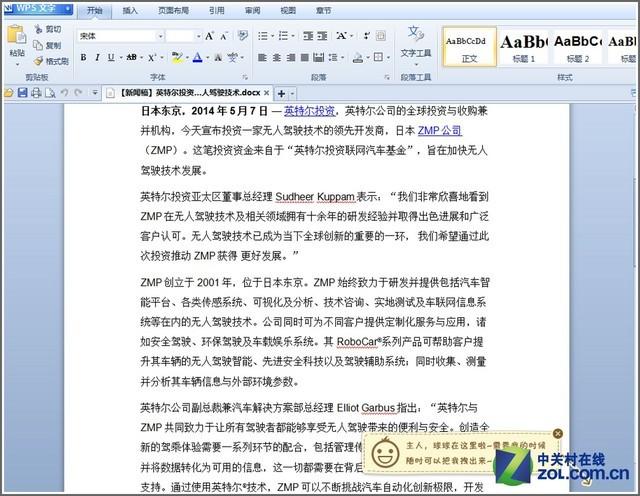640x496 pixels.
Task: Click the print icon in quick toolbar
Action: [36, 93]
